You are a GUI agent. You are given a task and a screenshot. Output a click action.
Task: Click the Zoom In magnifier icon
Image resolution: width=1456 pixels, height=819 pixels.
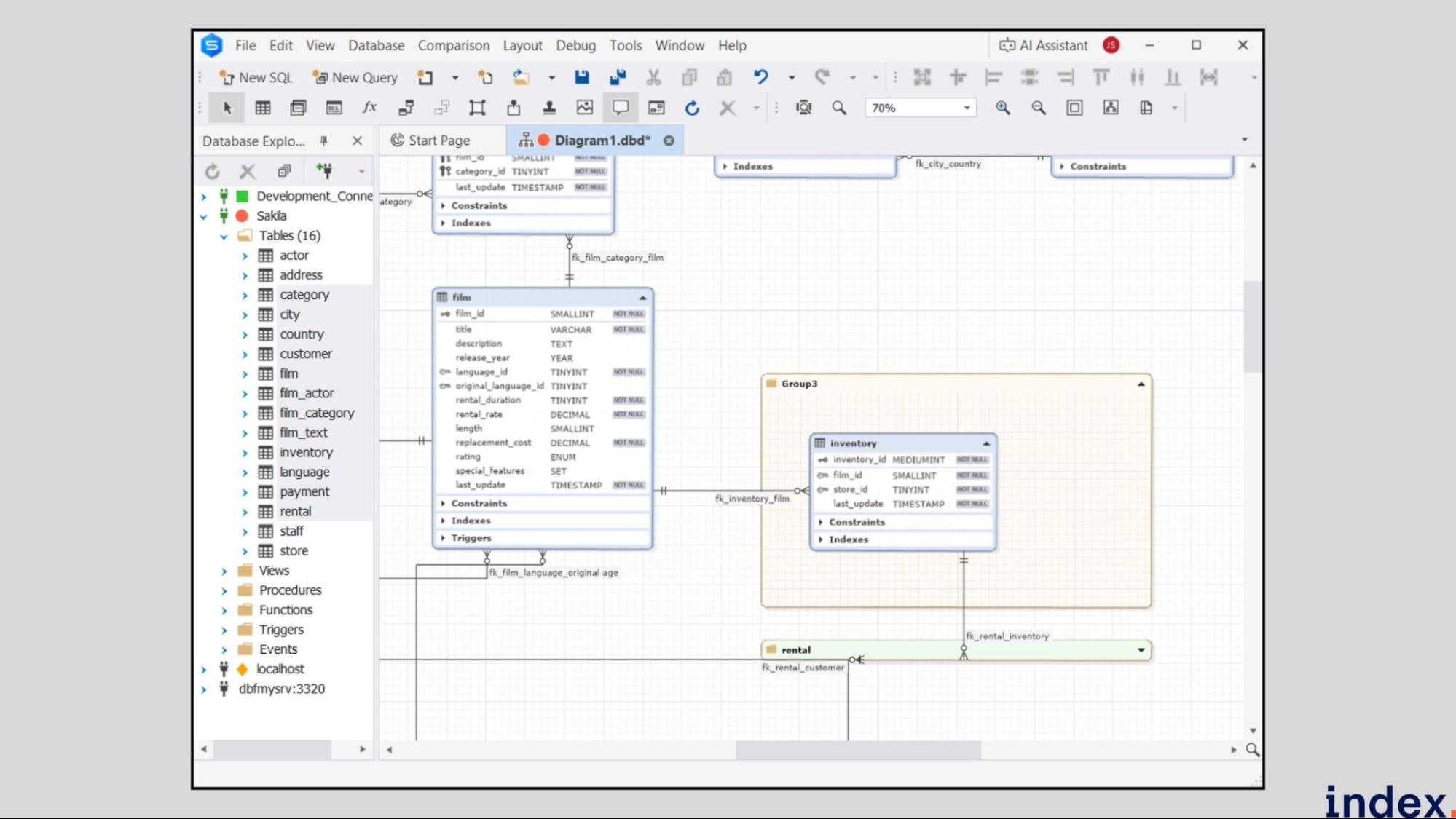[1003, 108]
